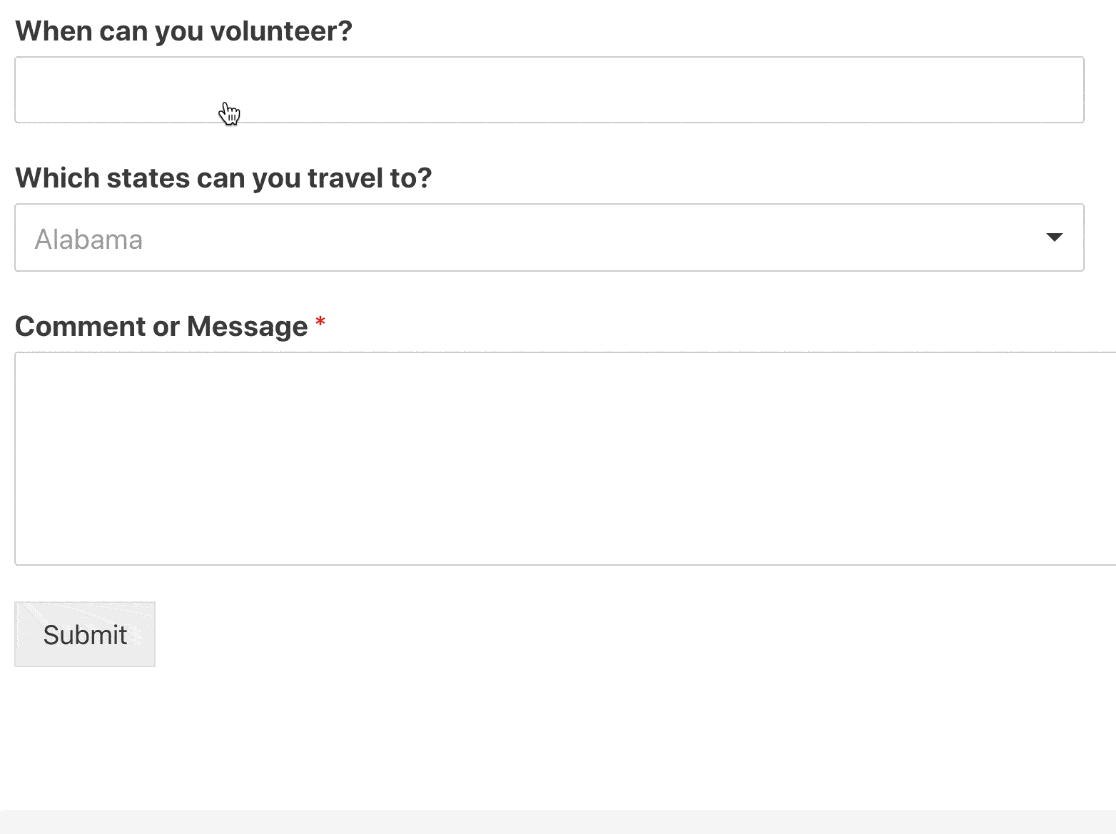
Task: Open the states dropdown arrow
Action: click(1053, 238)
